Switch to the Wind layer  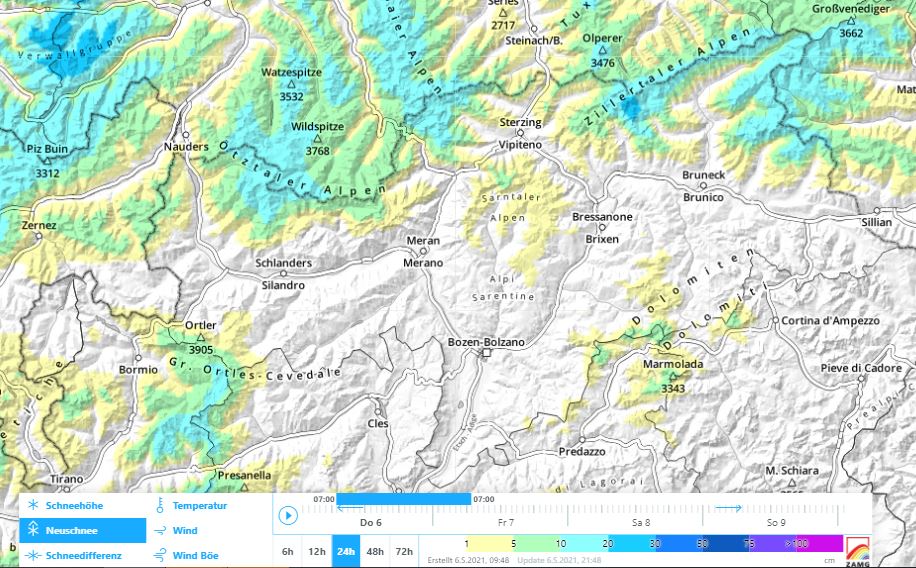tap(160, 531)
